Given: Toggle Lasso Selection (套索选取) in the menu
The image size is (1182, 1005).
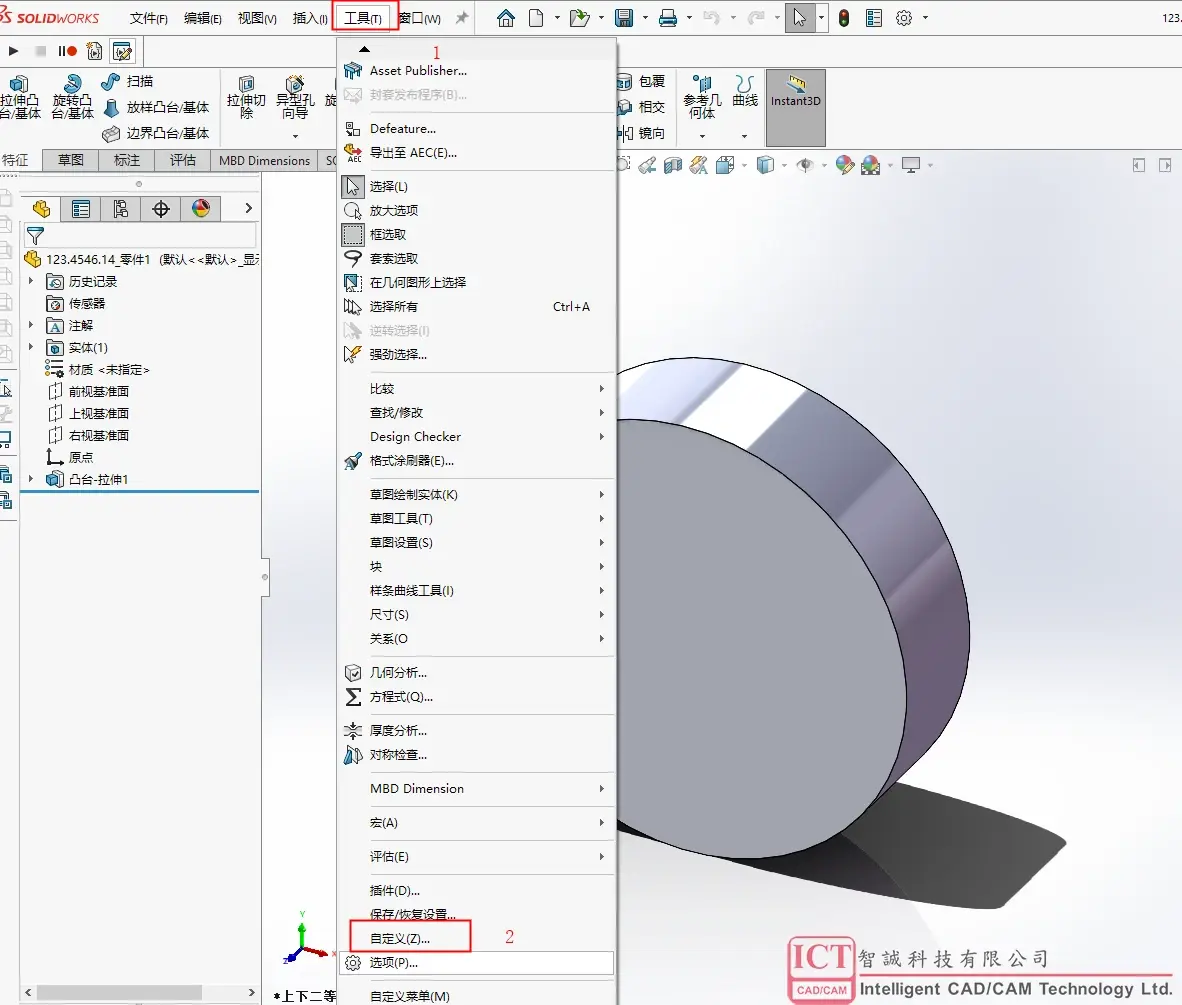Looking at the screenshot, I should (x=476, y=259).
